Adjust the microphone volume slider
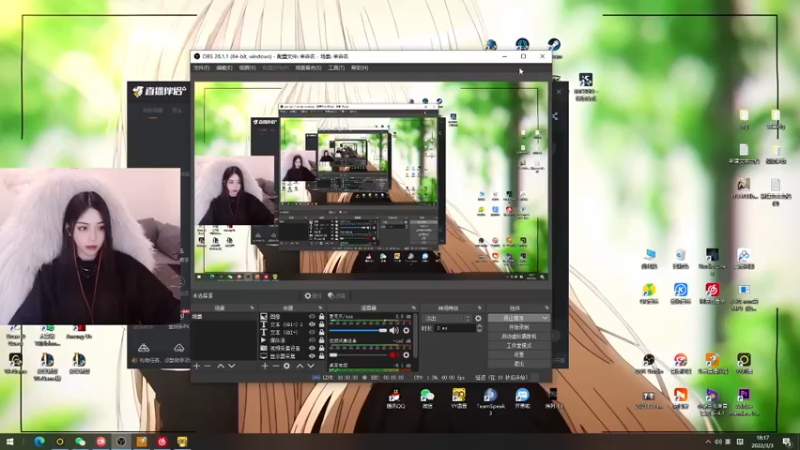The height and width of the screenshot is (450, 800). pyautogui.click(x=359, y=331)
